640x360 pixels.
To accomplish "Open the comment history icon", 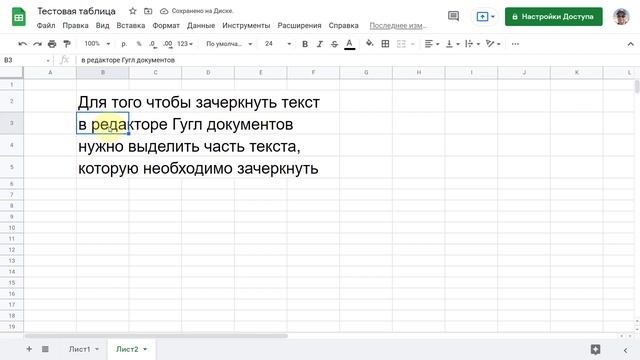I will (453, 16).
